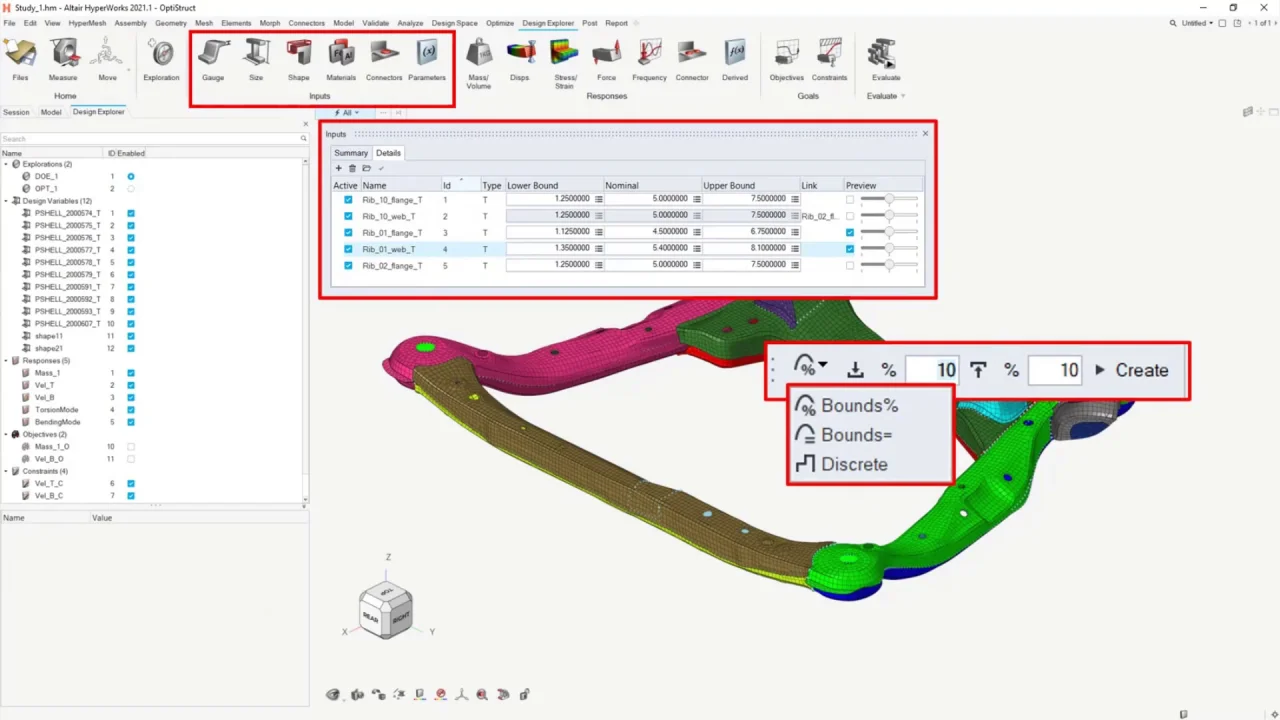This screenshot has height=720, width=1280.
Task: Disable Preview for Rib_01_flange_T
Action: [850, 233]
